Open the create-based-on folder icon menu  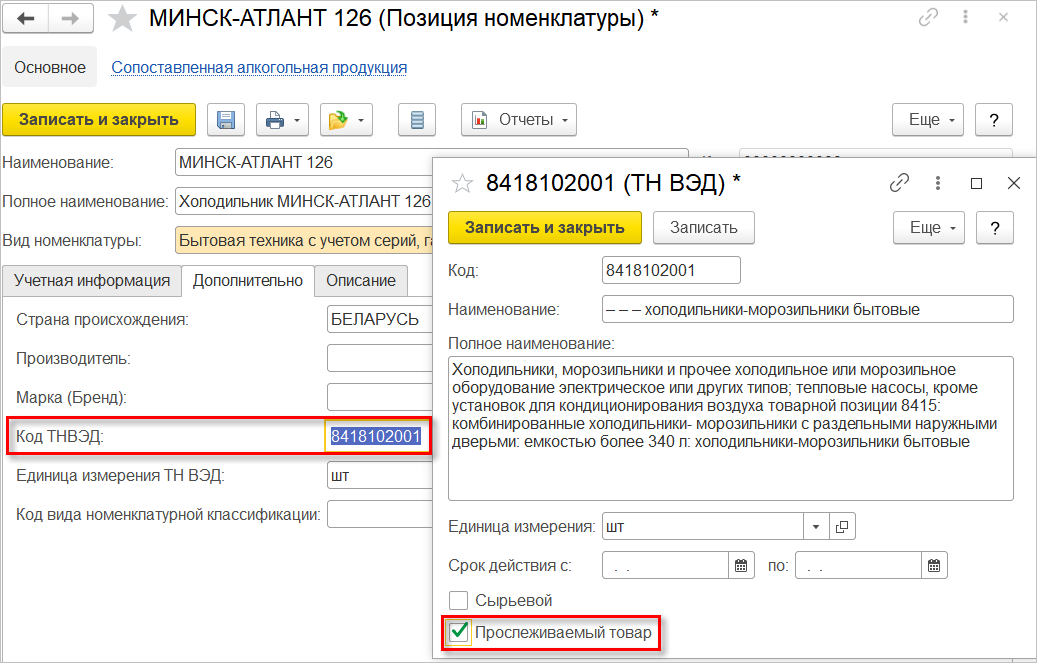click(347, 120)
